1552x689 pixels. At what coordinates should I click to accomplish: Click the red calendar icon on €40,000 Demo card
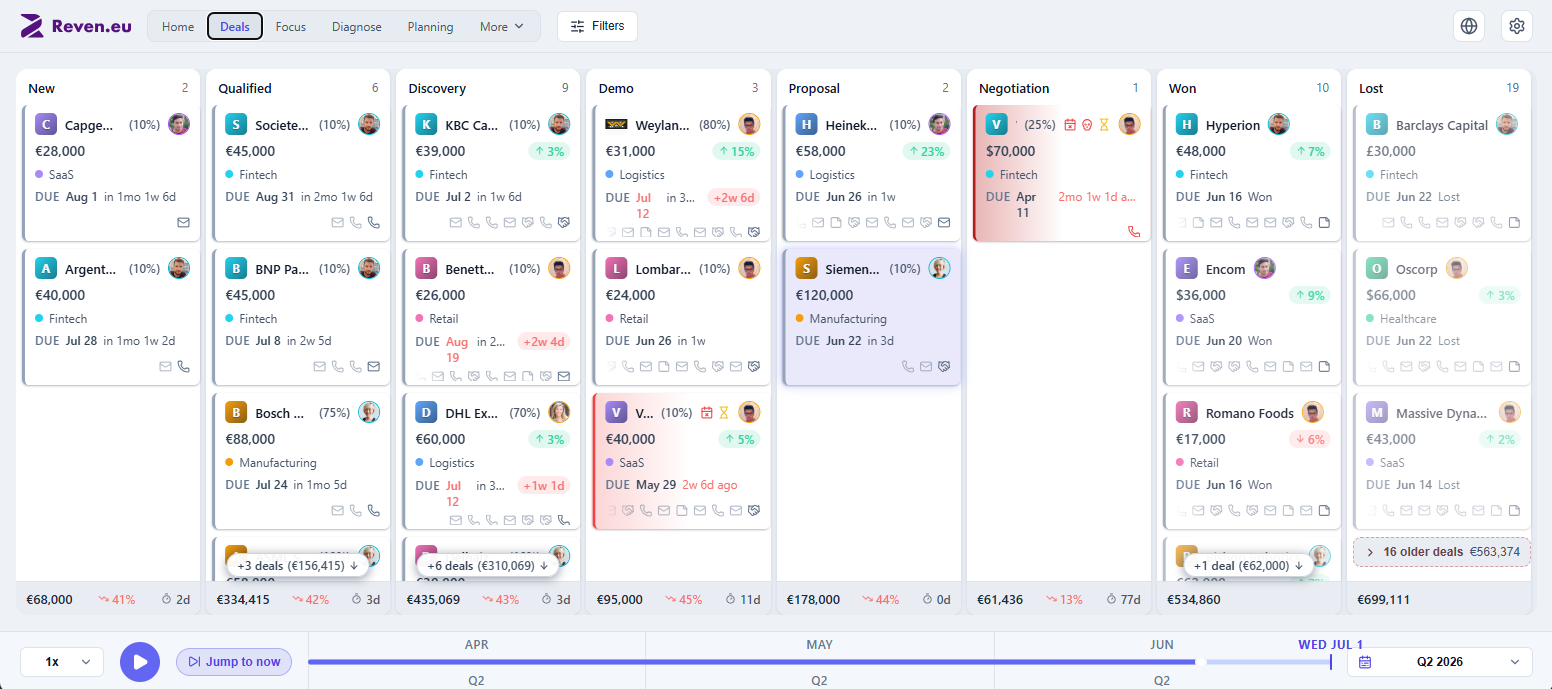click(707, 413)
